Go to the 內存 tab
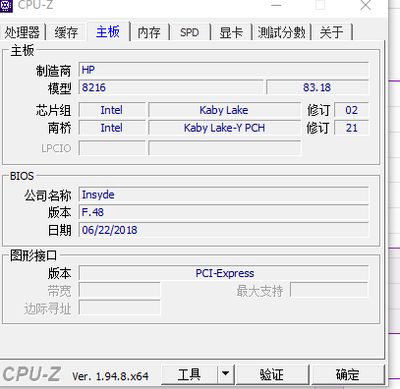The width and height of the screenshot is (400, 389). 149,32
